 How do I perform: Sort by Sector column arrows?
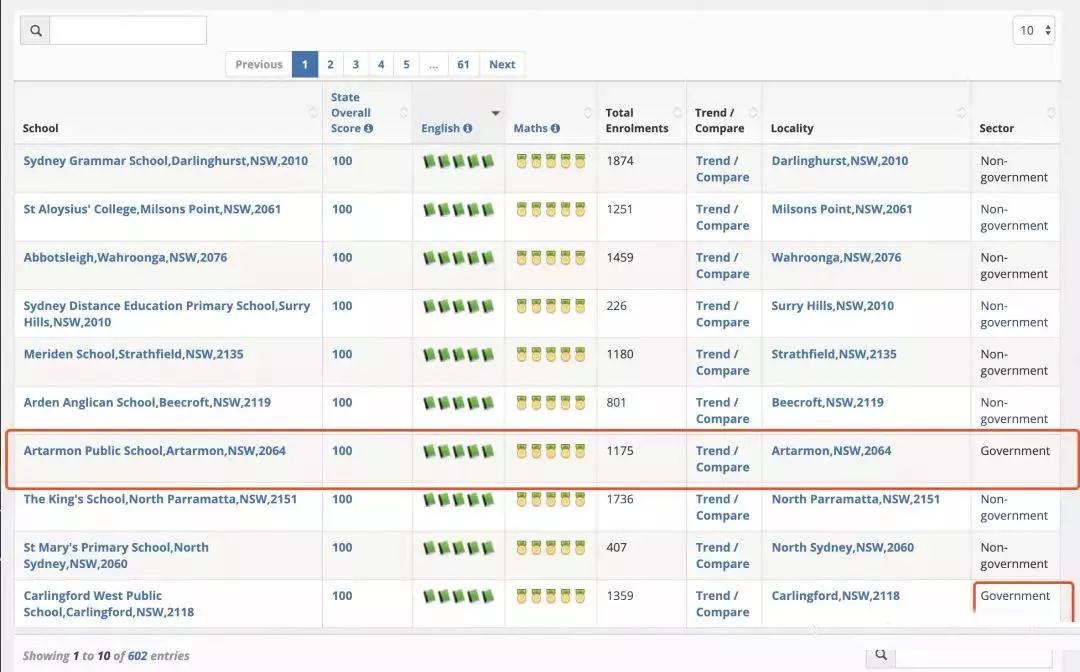pyautogui.click(x=1051, y=113)
